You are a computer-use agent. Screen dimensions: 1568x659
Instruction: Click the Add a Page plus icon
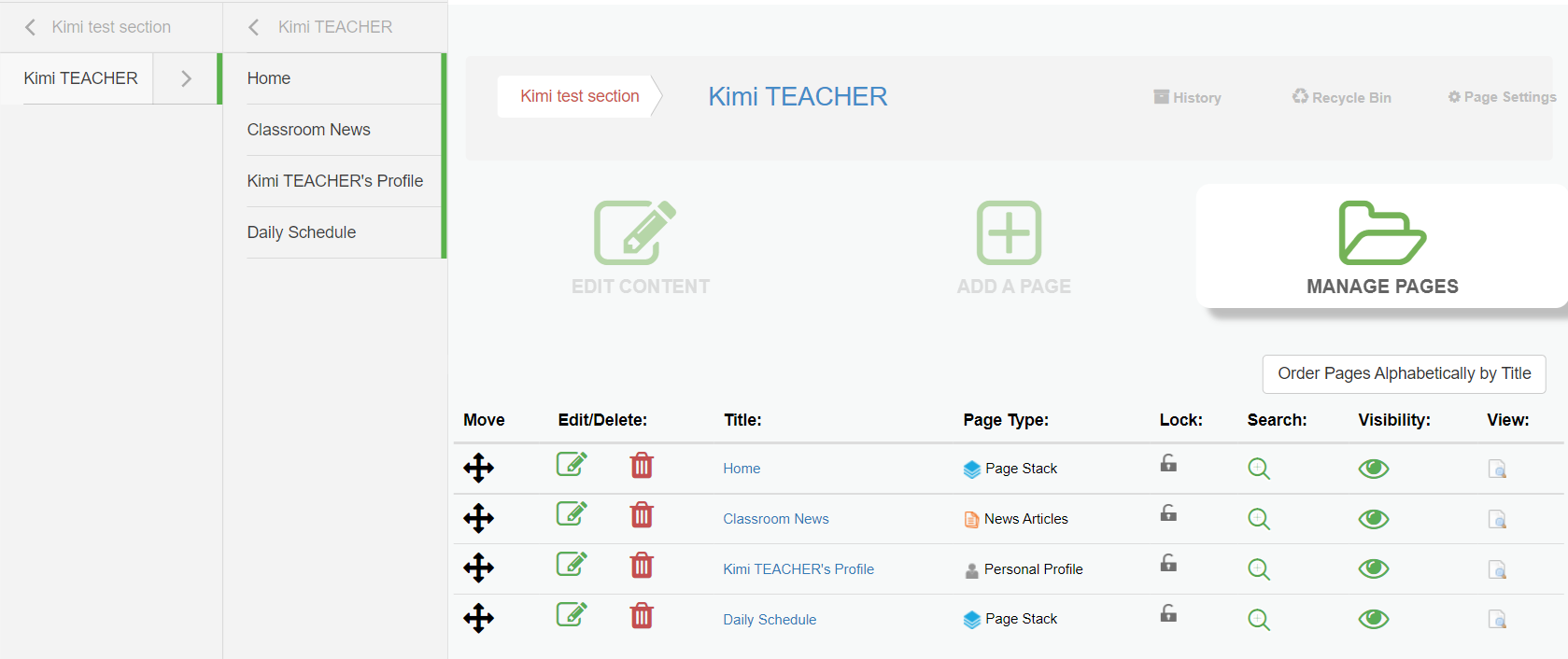(x=1009, y=232)
